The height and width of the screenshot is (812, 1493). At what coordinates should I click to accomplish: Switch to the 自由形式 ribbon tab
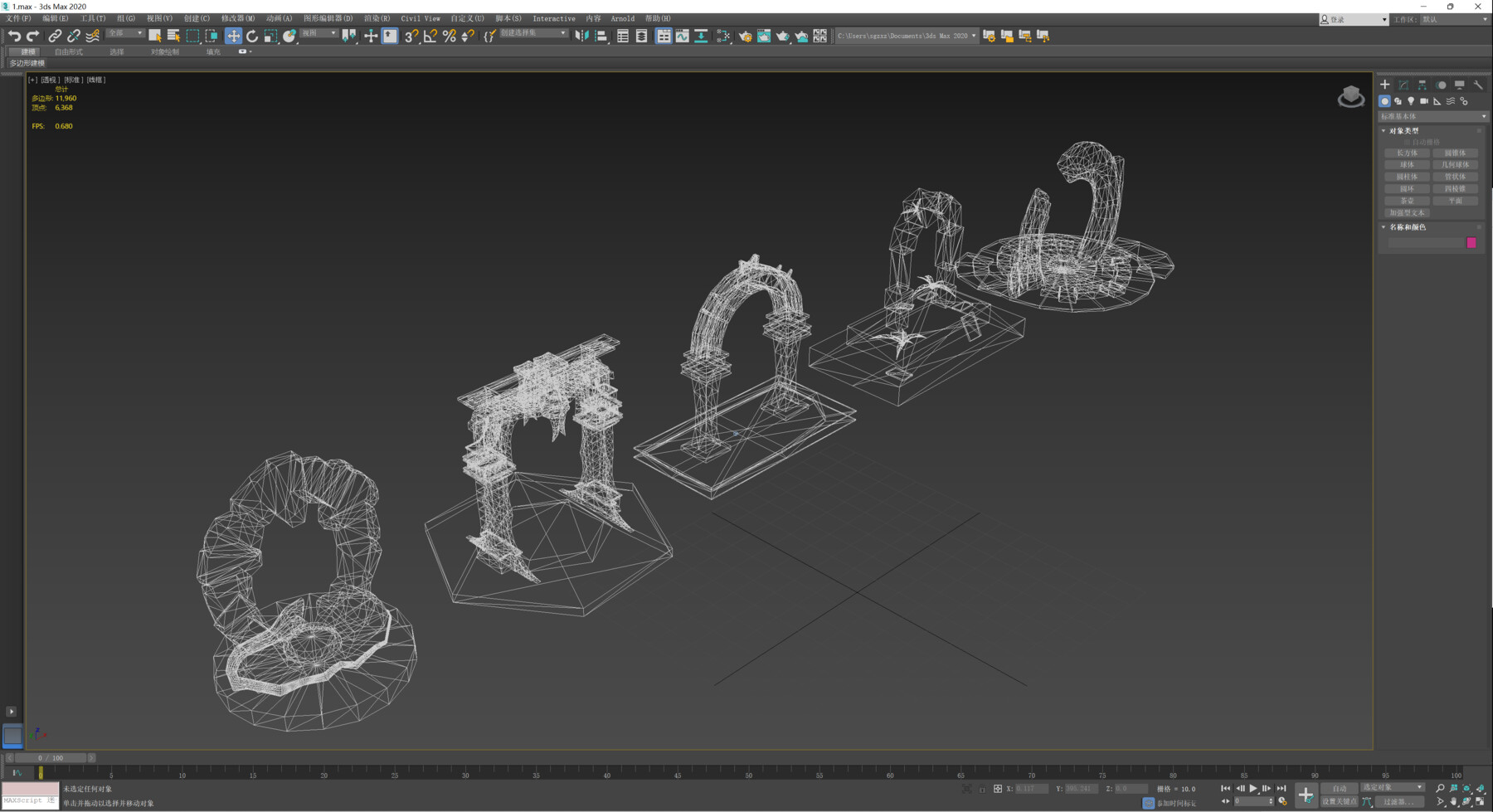pyautogui.click(x=68, y=51)
